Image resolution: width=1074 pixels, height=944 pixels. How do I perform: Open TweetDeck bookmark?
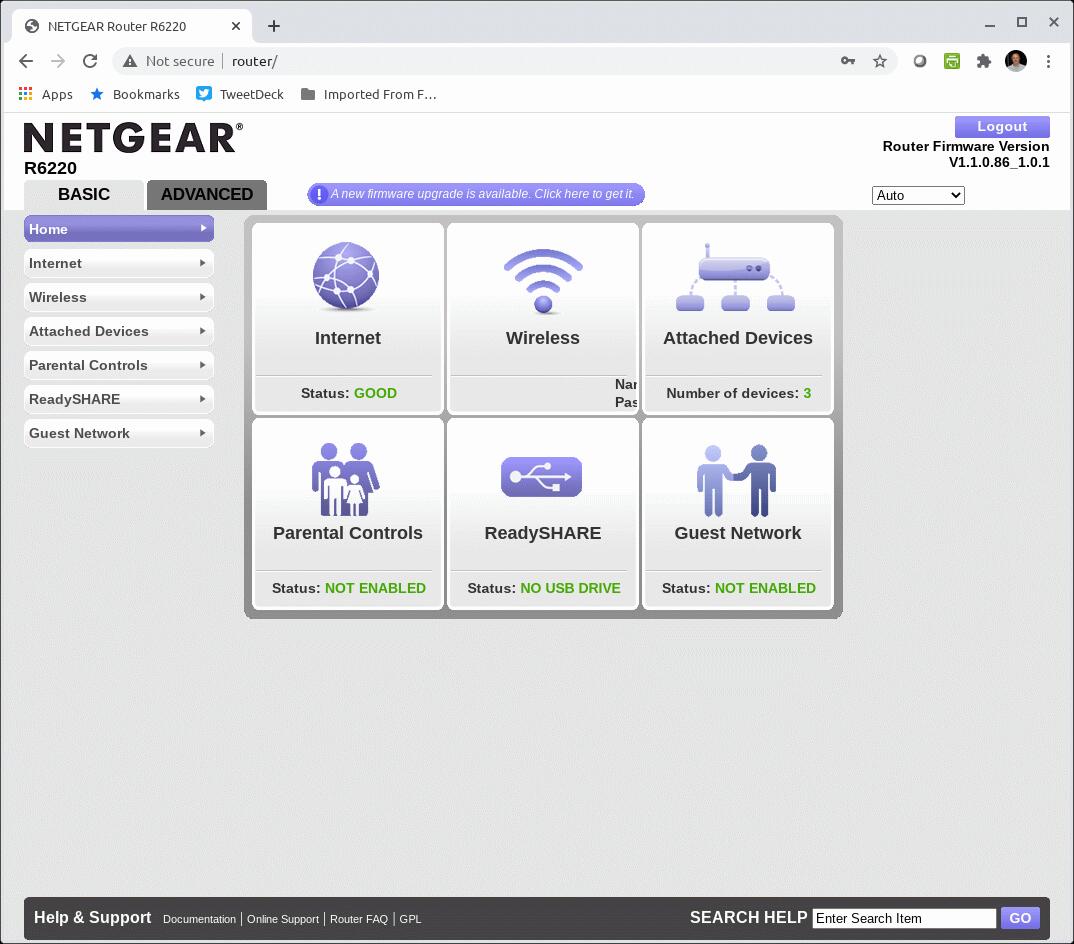click(240, 94)
